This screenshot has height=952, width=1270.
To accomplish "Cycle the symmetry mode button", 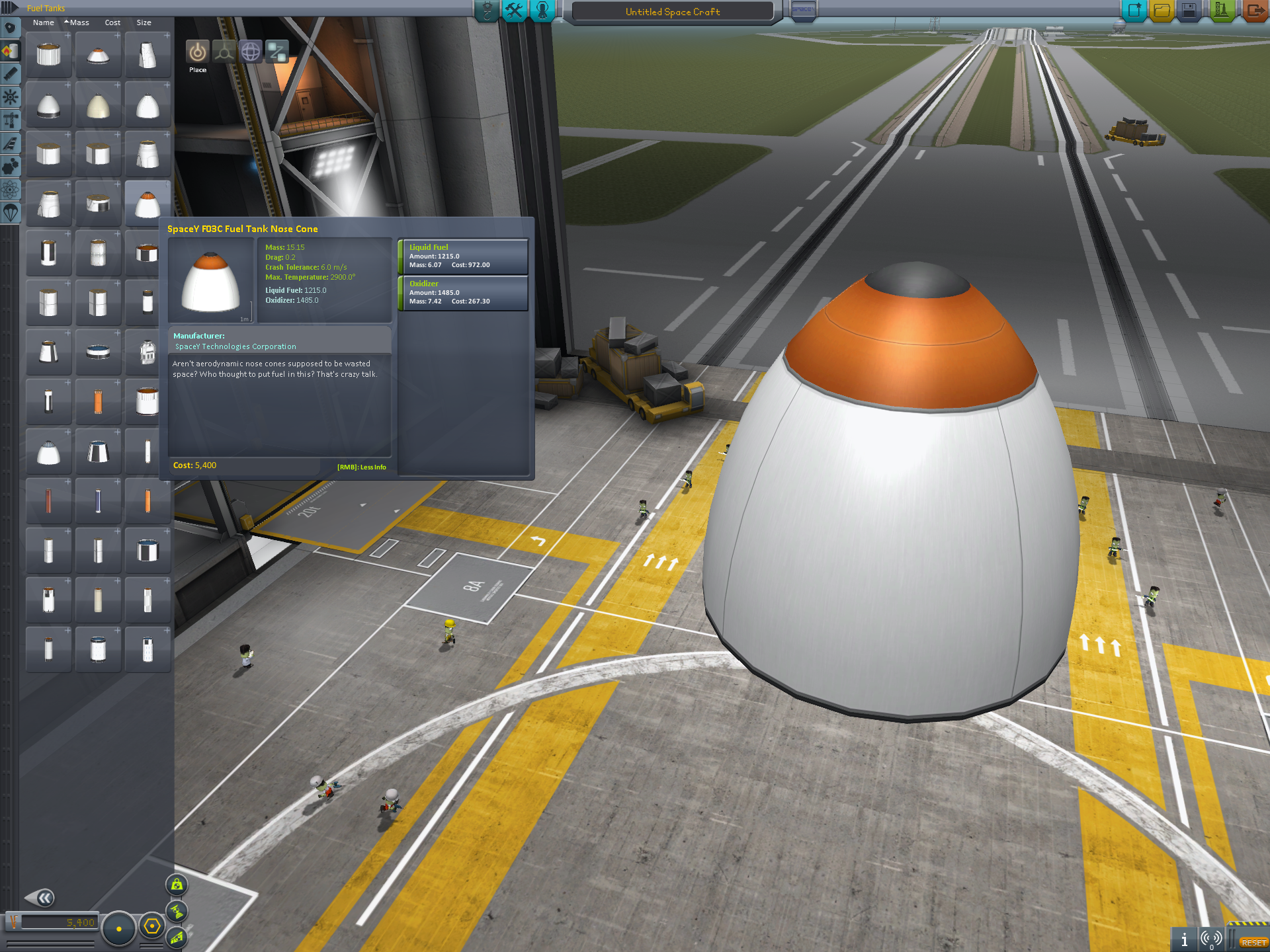I will [119, 928].
